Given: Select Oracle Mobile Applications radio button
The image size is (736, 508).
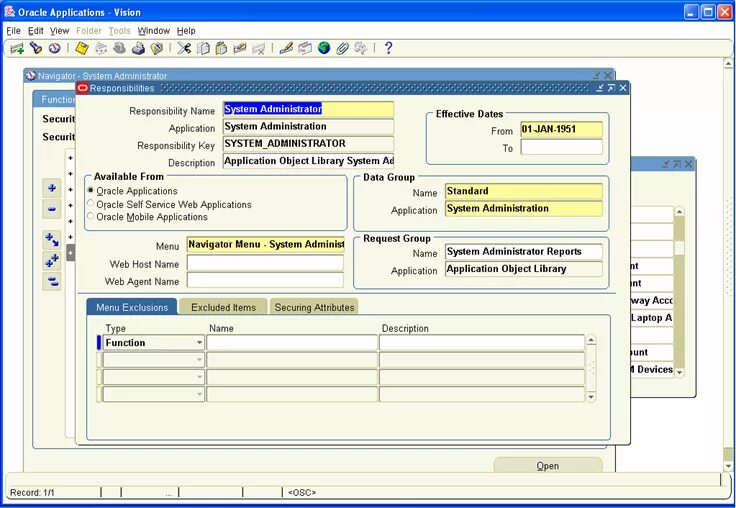Looking at the screenshot, I should [91, 216].
